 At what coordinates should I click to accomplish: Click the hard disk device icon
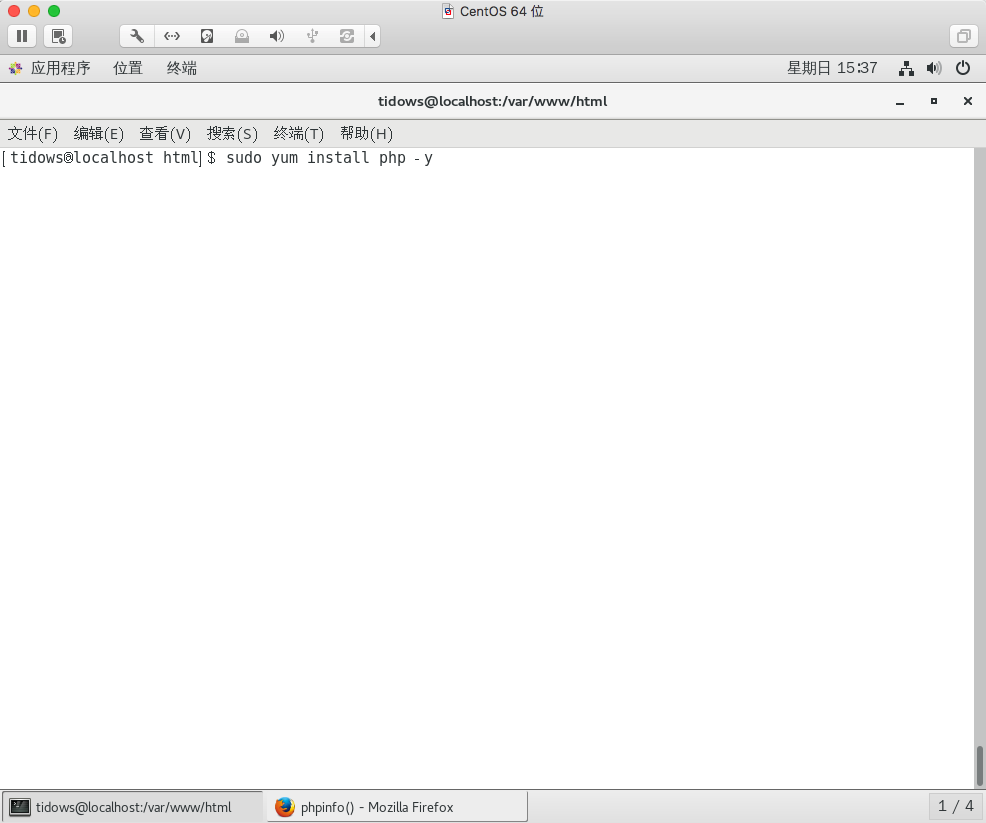[207, 36]
